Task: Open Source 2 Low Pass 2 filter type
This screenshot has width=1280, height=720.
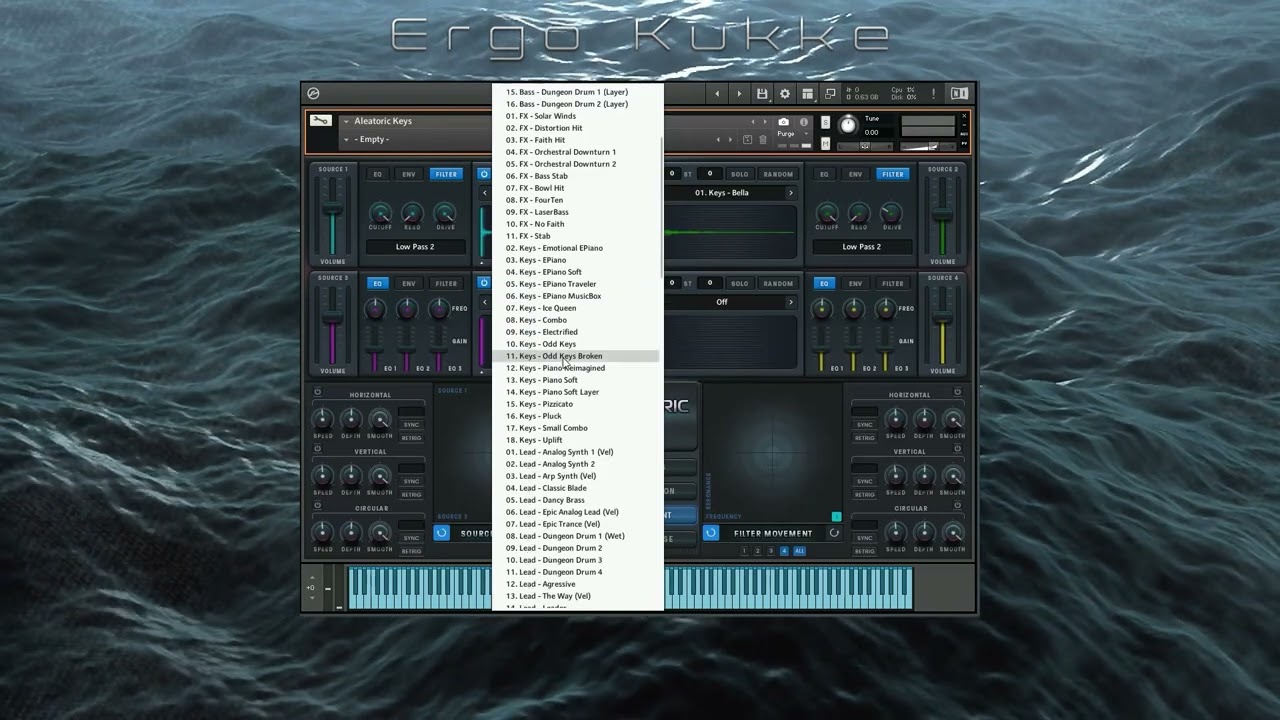Action: 861,247
